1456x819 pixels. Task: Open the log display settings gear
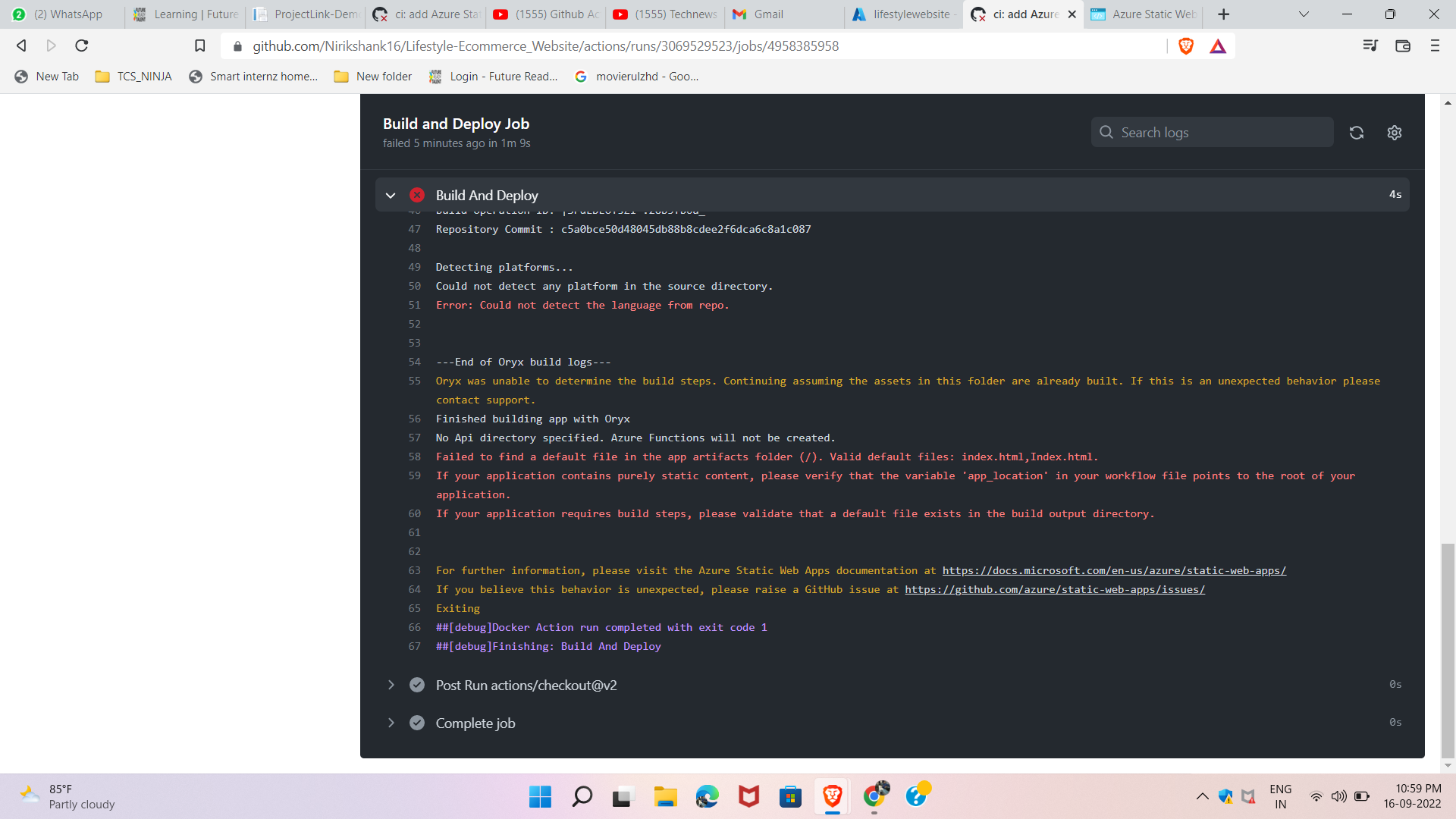tap(1395, 132)
